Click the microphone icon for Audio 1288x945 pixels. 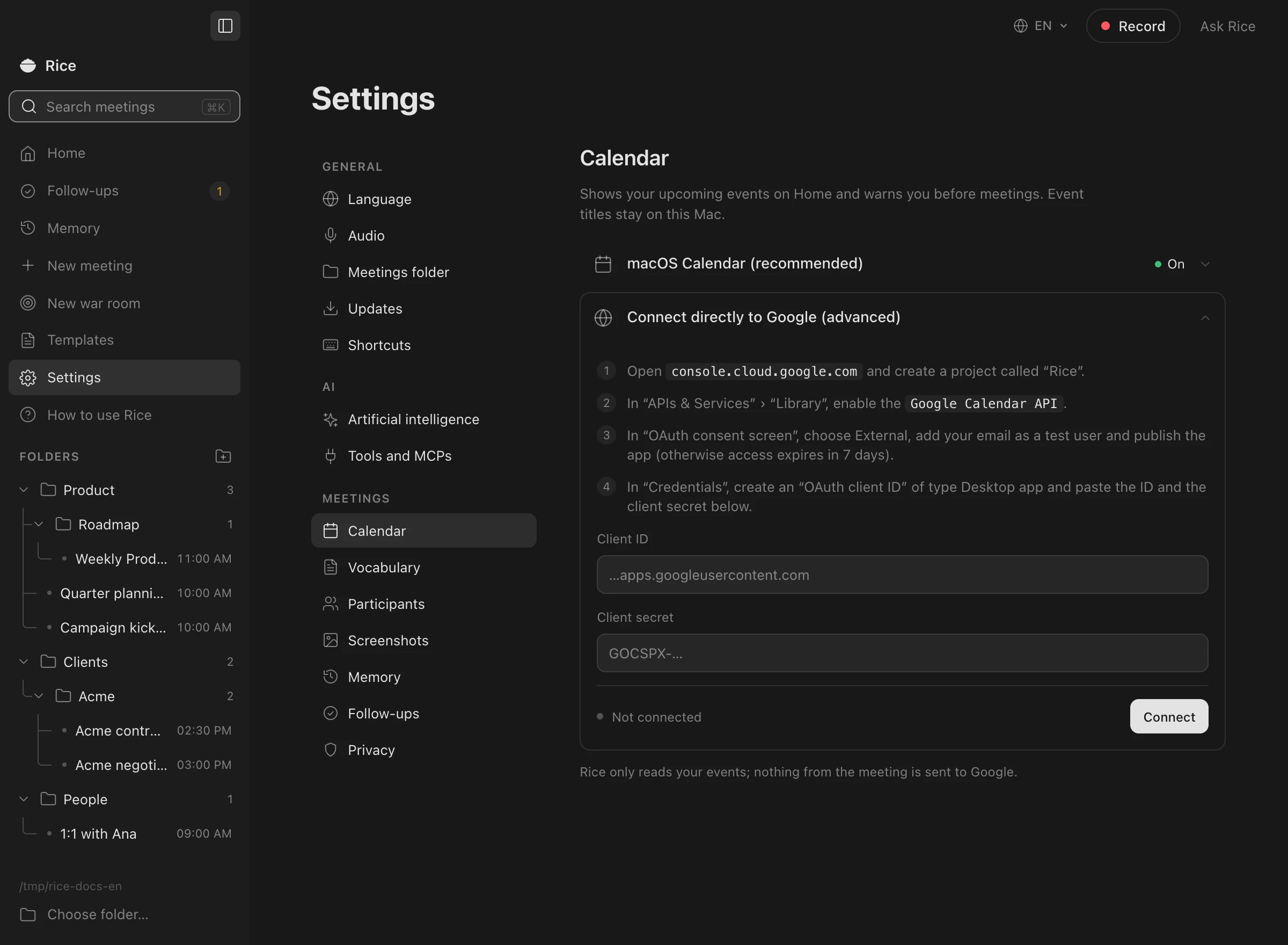[x=331, y=235]
